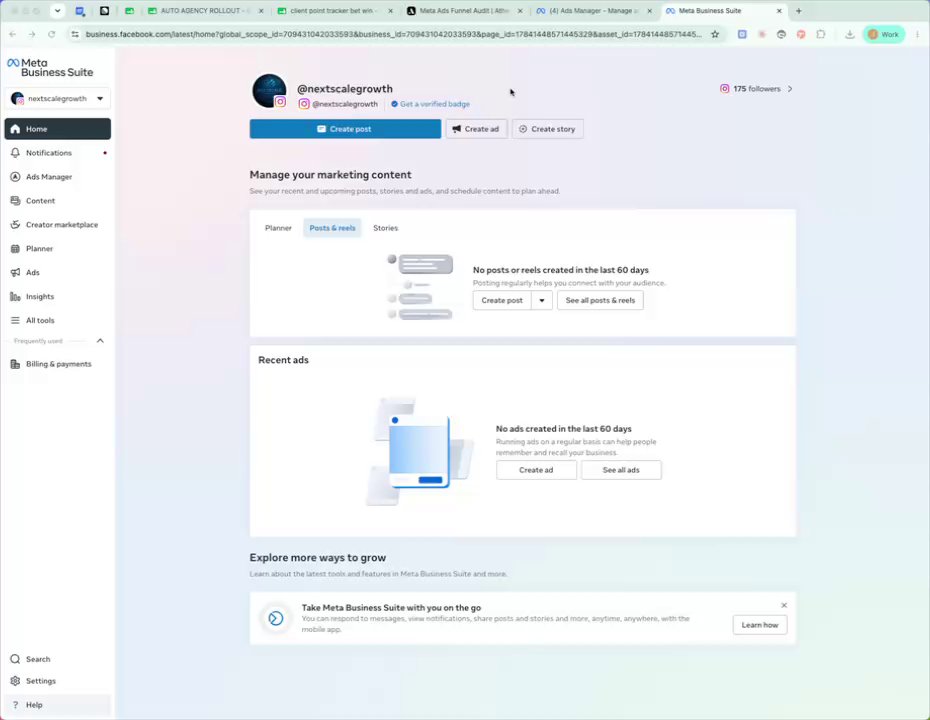
Task: Click the blue Create post button
Action: pos(345,129)
